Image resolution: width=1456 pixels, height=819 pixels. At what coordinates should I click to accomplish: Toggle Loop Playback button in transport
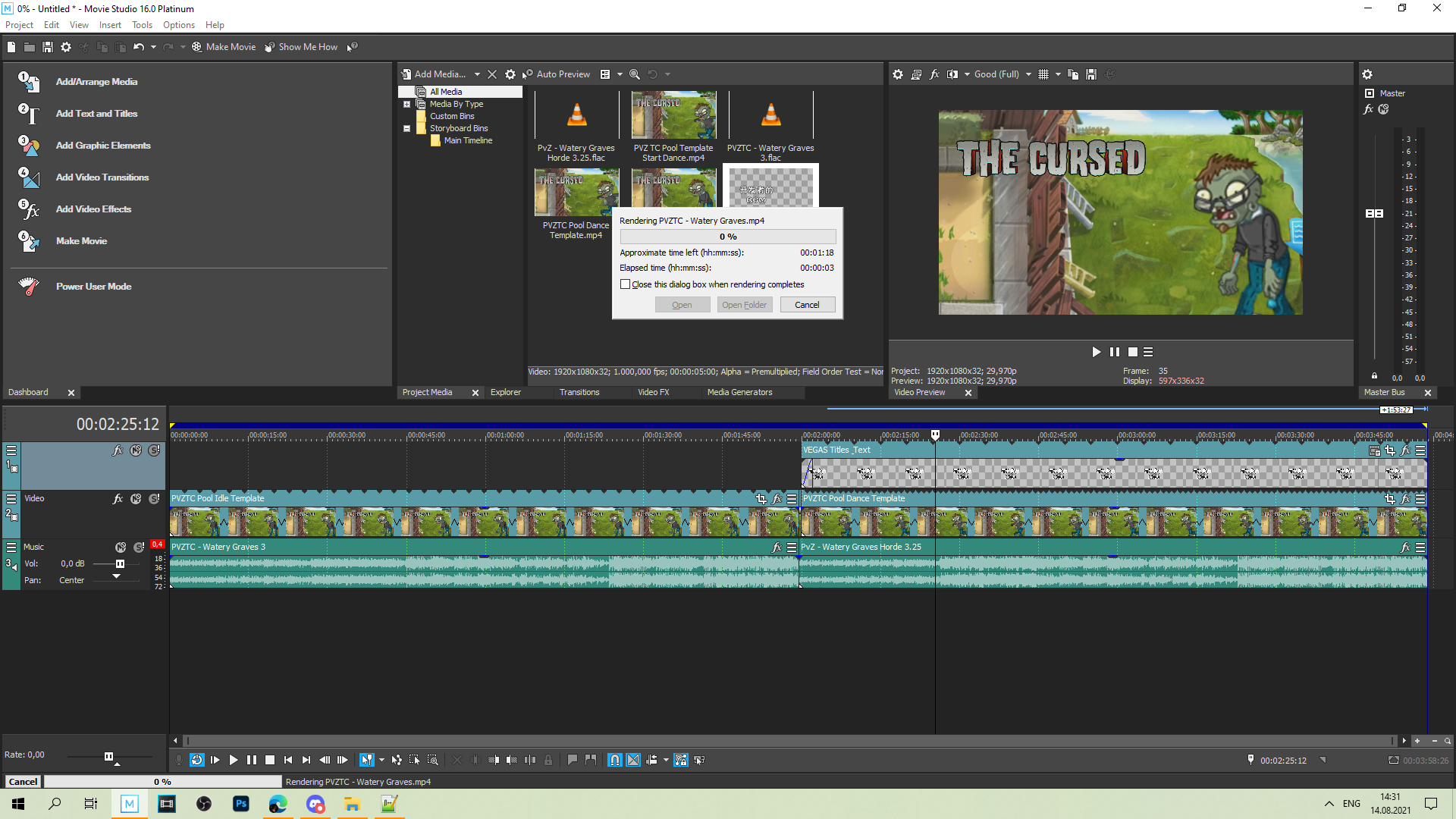197,760
